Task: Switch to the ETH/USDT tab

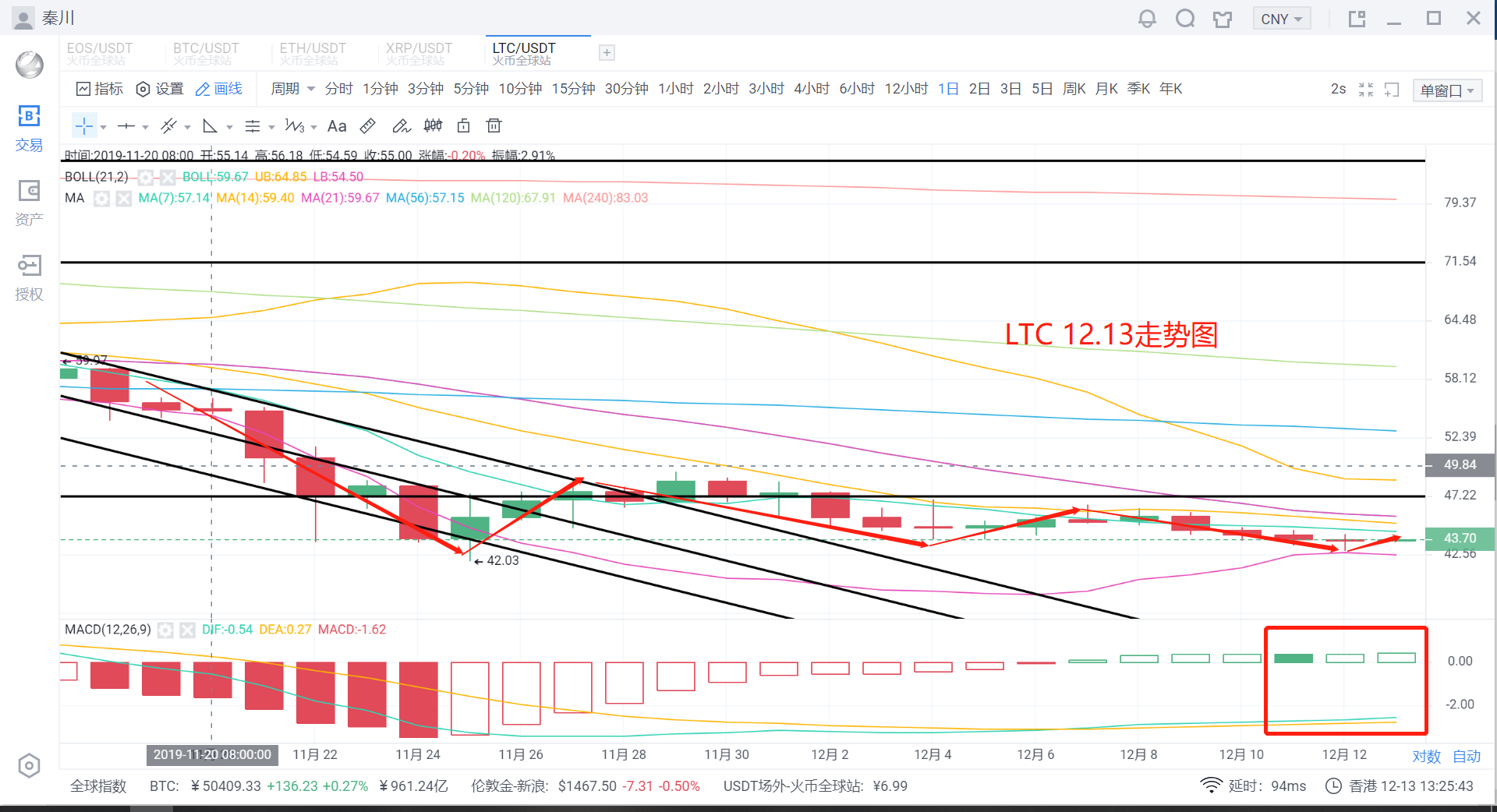Action: (x=313, y=53)
